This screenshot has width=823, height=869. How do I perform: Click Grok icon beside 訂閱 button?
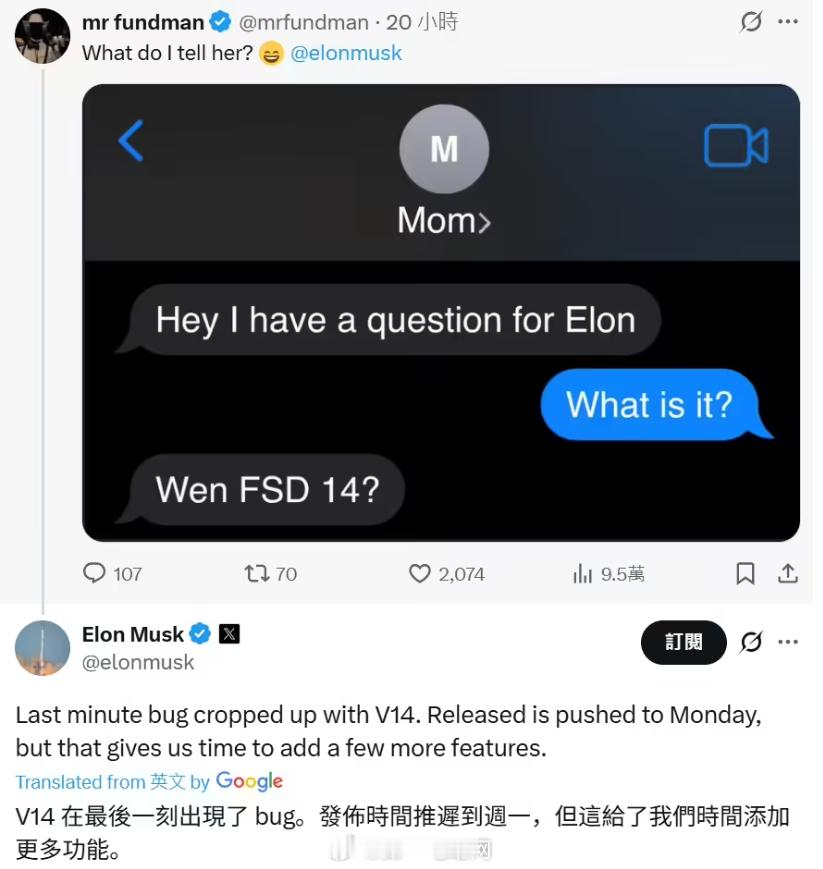[x=751, y=642]
